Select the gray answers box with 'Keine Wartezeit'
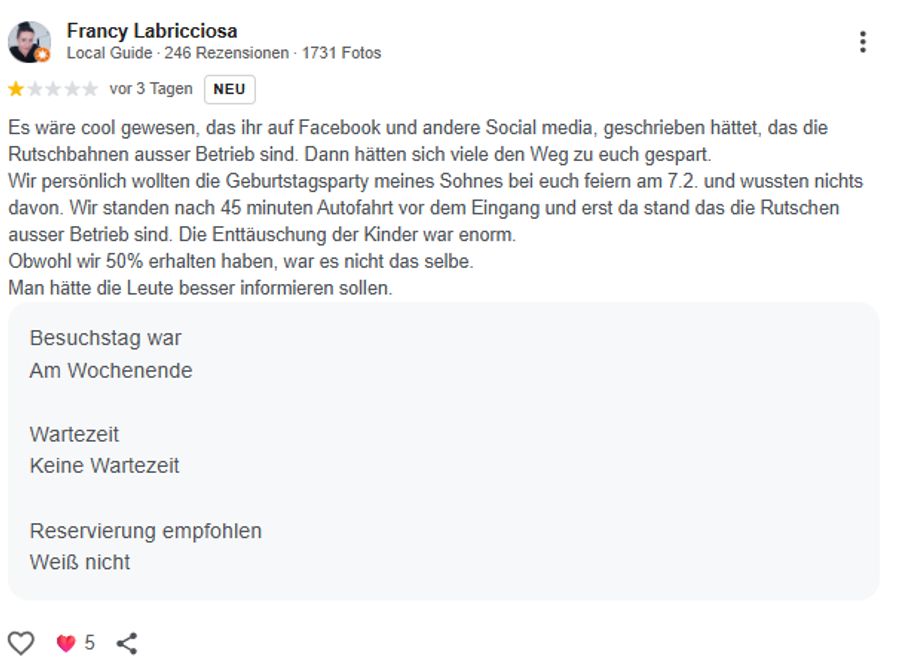This screenshot has height=665, width=900. (x=108, y=465)
